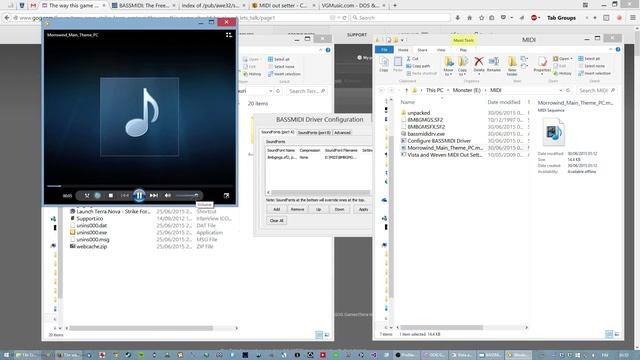Click the media player seek bar
Screen dimensions: 640x360
(139, 186)
